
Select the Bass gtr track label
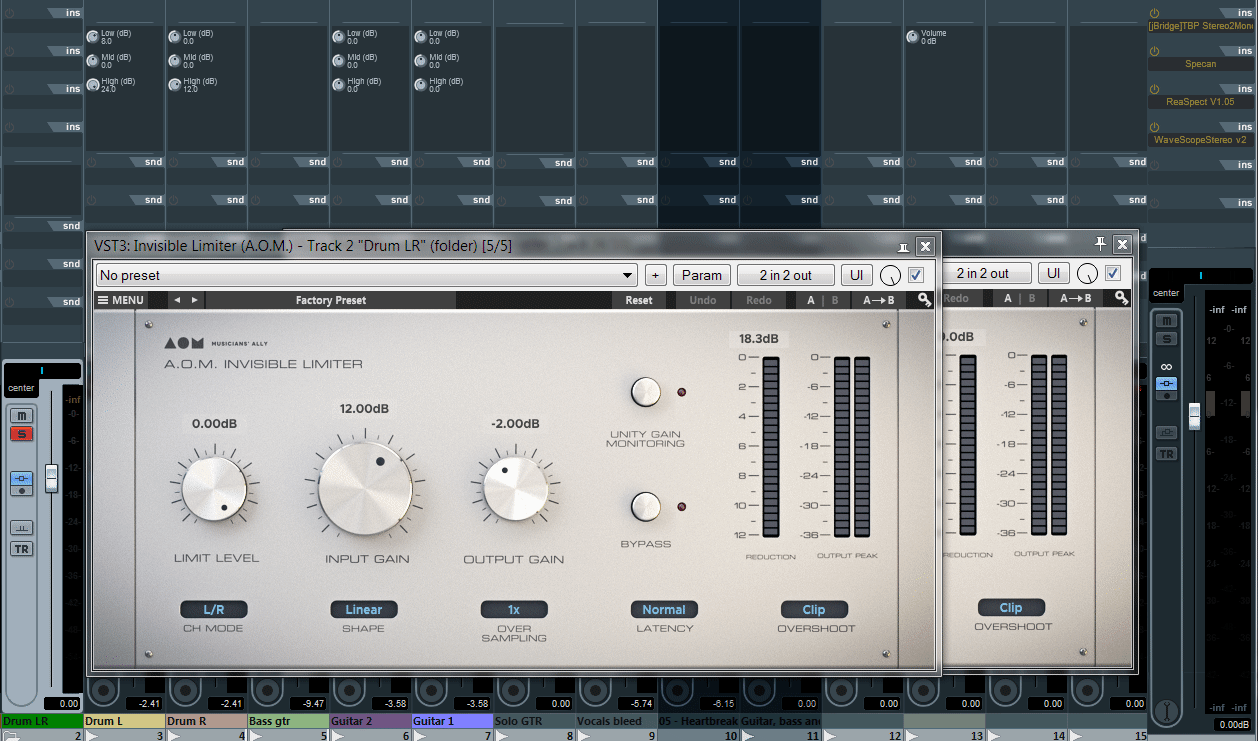(x=288, y=720)
